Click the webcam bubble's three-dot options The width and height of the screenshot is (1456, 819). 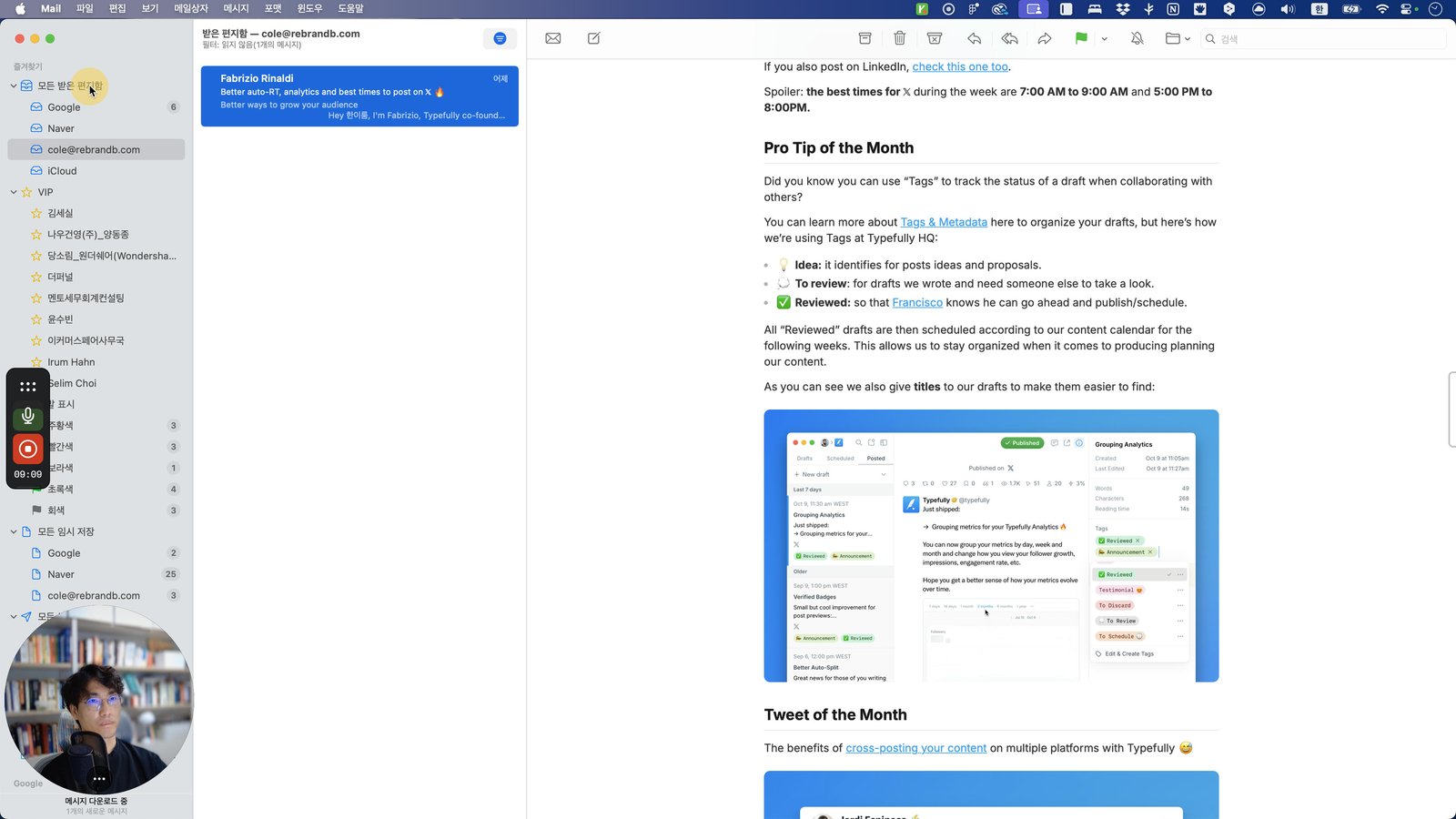(x=99, y=779)
